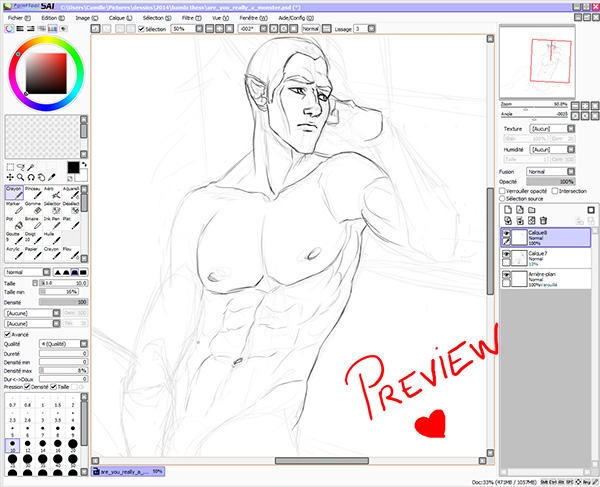This screenshot has width=600, height=487.
Task: Switch to are_you_really_a document tab
Action: click(x=128, y=471)
